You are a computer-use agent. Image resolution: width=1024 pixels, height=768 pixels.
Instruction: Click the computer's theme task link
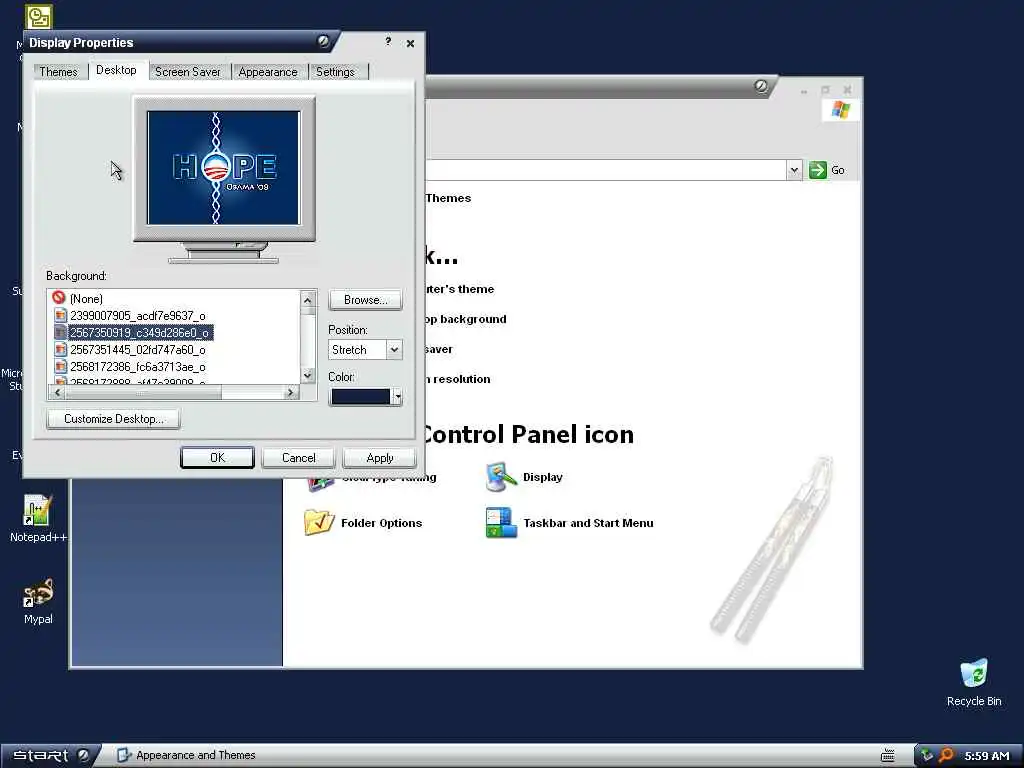pos(460,289)
